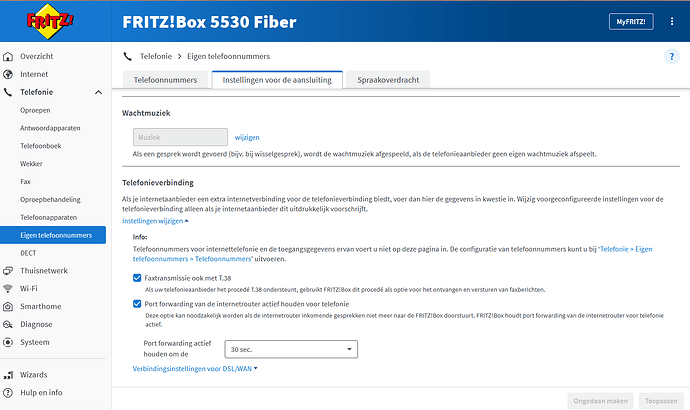The image size is (690, 410).
Task: Open Antwoordapparaten in sidebar
Action: point(50,128)
